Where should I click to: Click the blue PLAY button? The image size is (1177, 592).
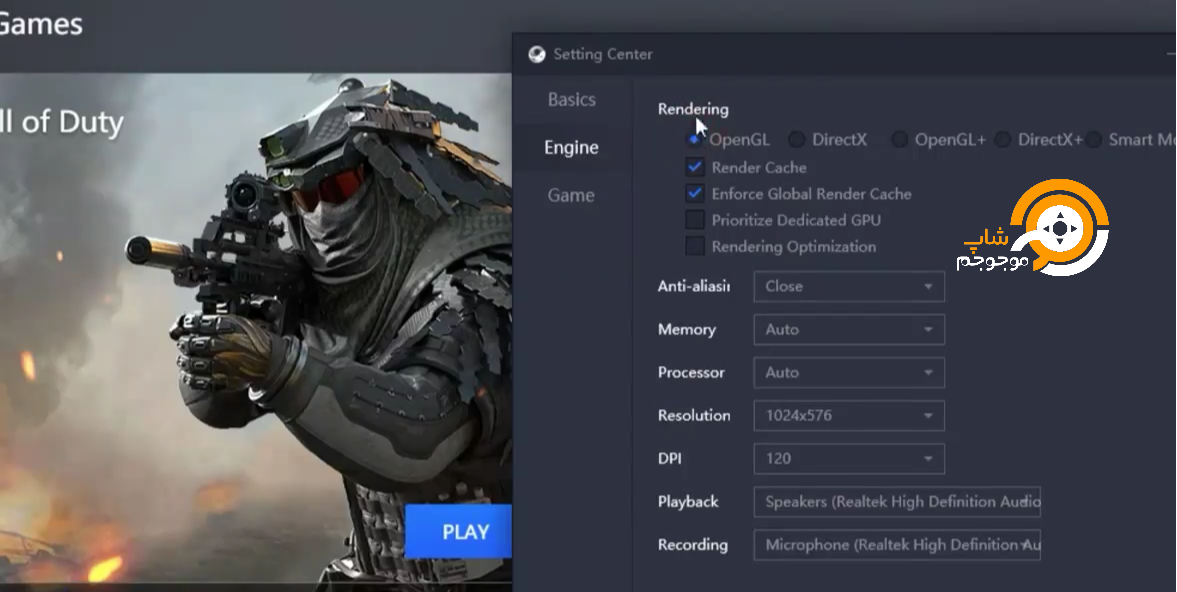point(459,532)
